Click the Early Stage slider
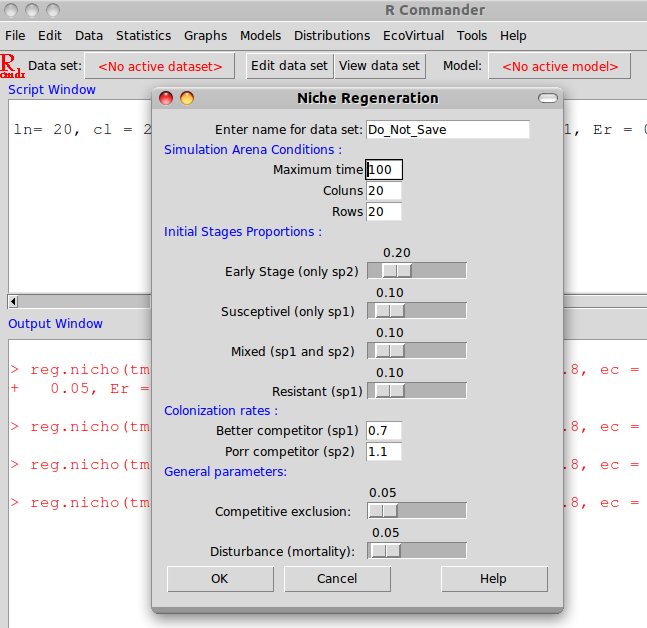 [416, 271]
